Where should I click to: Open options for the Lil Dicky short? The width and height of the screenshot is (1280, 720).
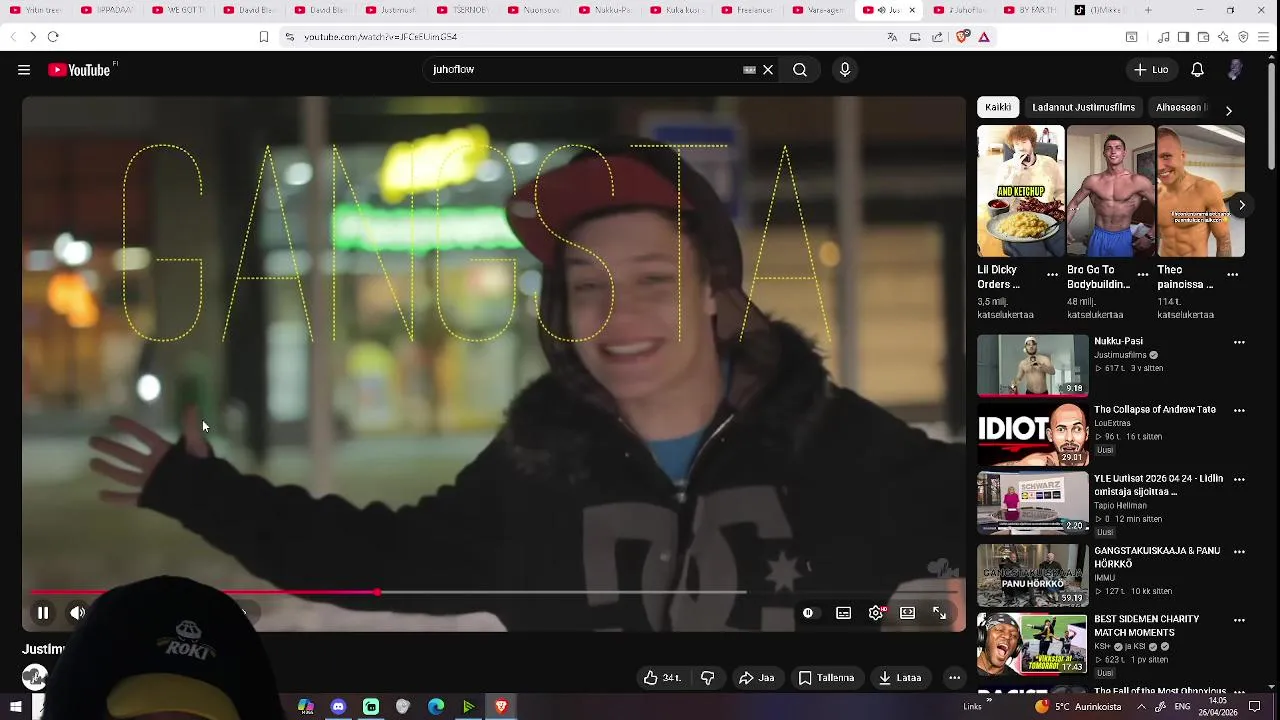(x=1052, y=275)
